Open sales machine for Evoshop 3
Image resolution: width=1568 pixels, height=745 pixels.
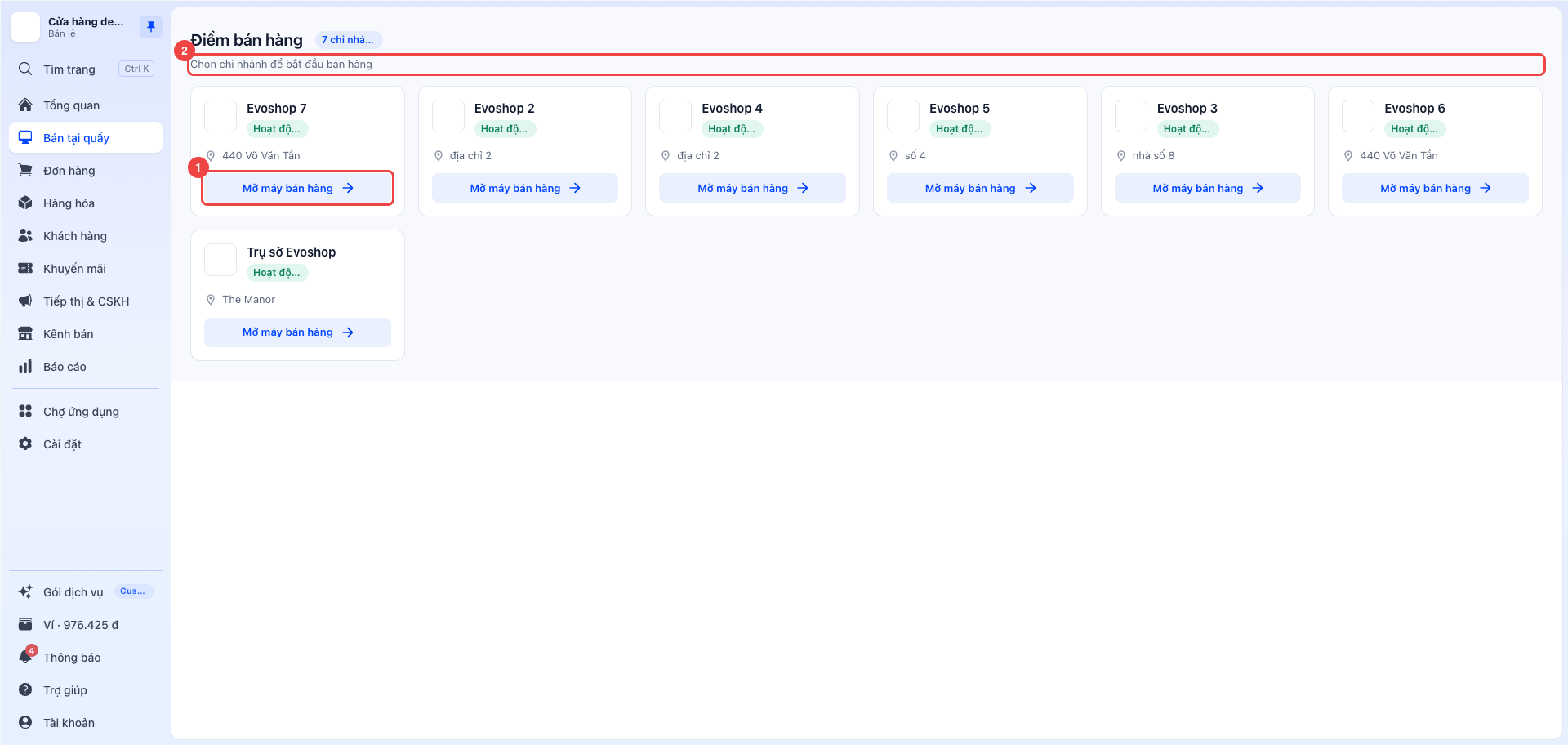(x=1208, y=188)
